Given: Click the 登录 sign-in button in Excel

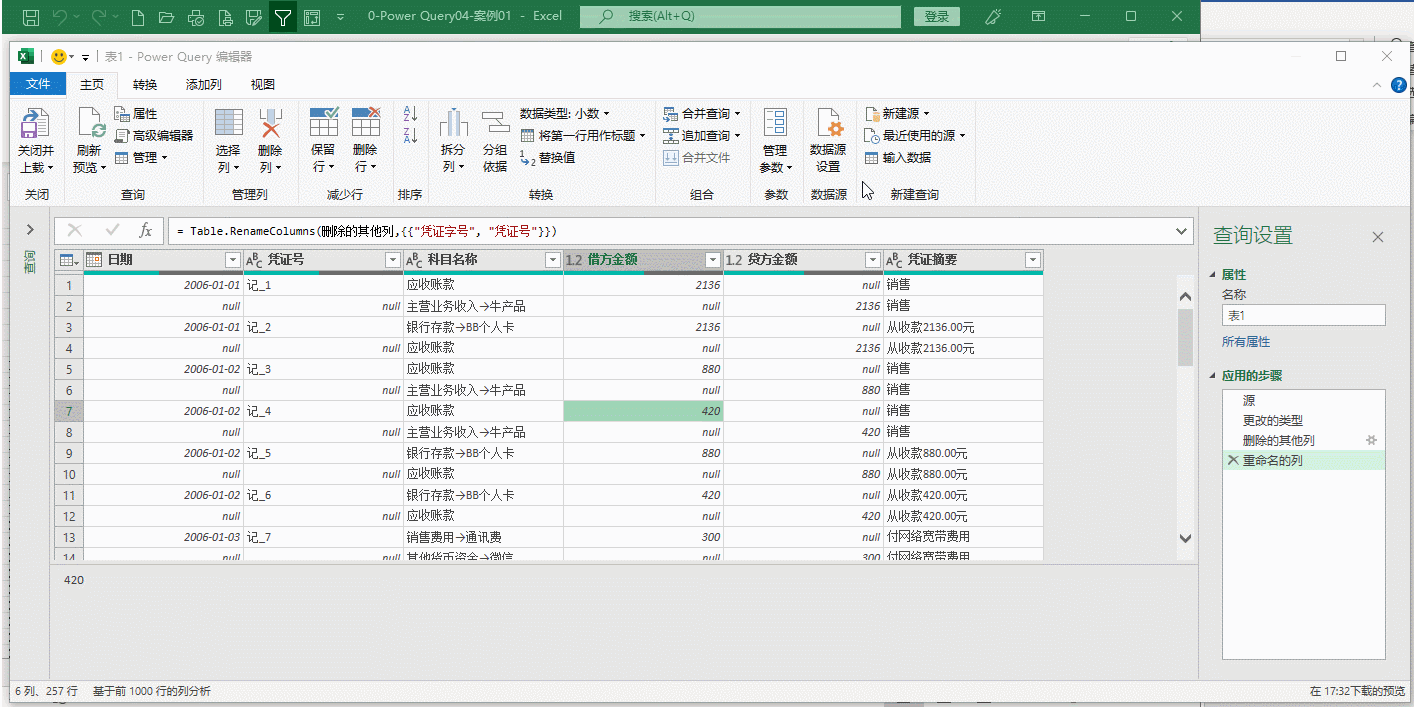Looking at the screenshot, I should coord(937,16).
